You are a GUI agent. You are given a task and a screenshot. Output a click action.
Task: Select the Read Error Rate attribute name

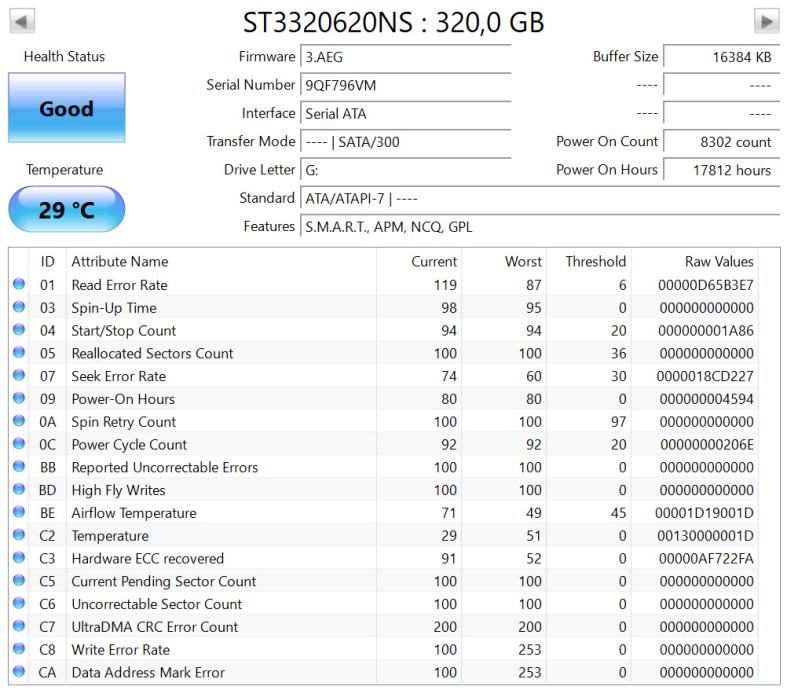click(119, 285)
